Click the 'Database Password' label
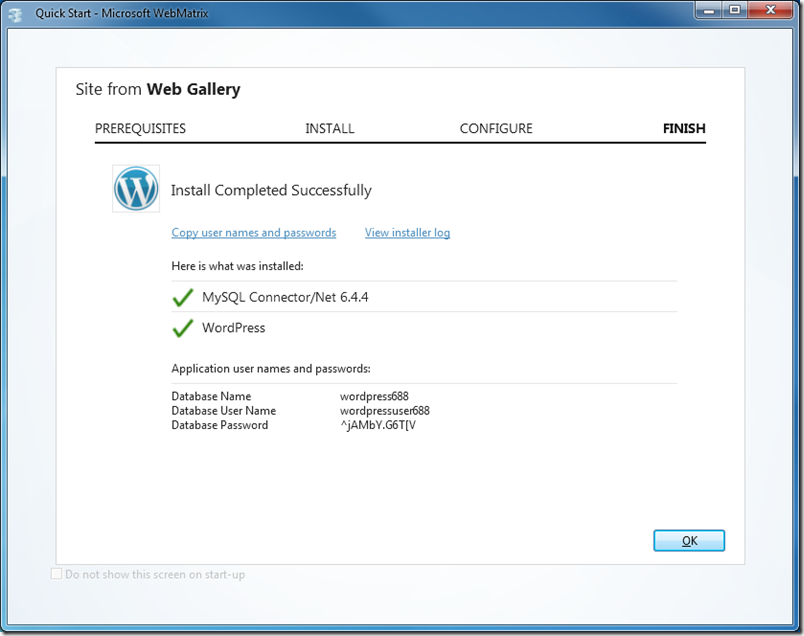This screenshot has height=636, width=804. point(219,425)
